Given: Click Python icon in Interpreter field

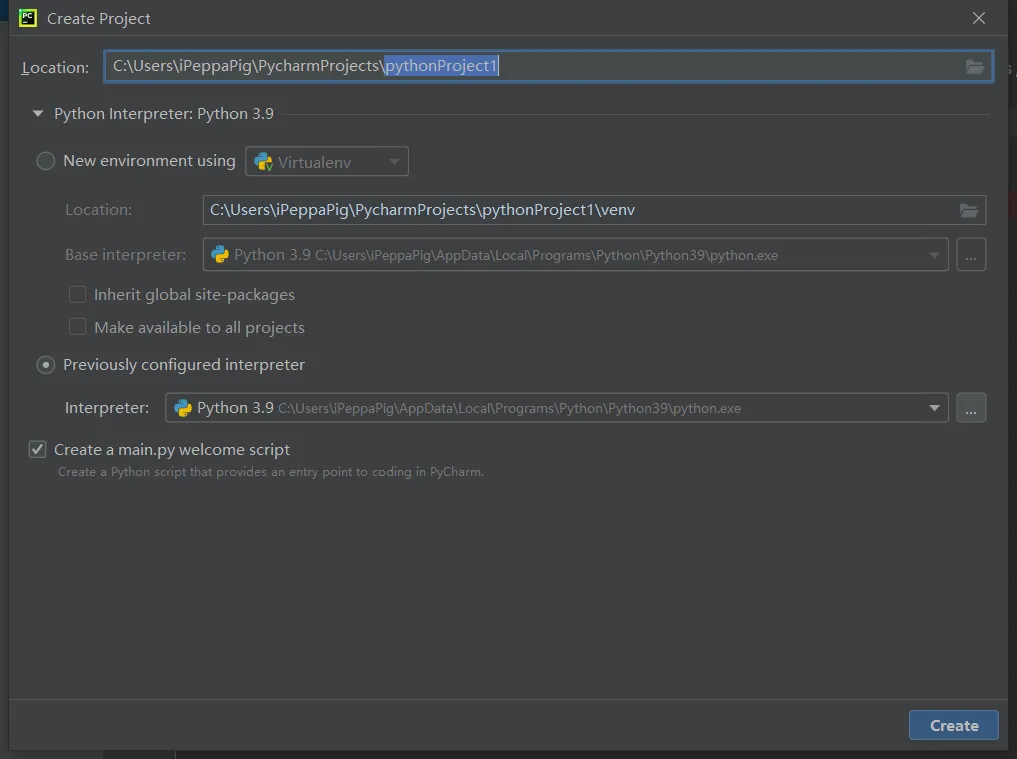Looking at the screenshot, I should (x=183, y=408).
